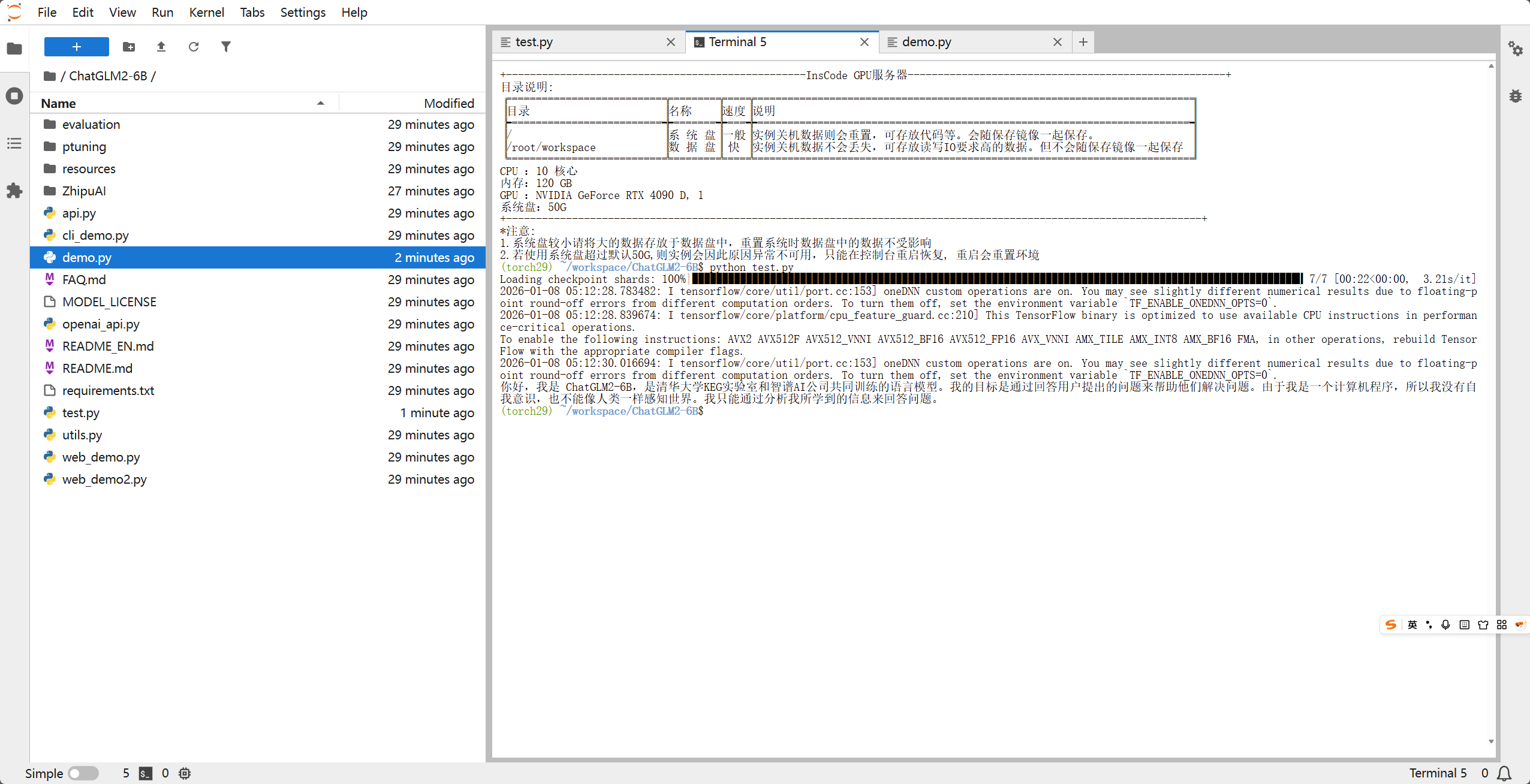The height and width of the screenshot is (784, 1530).
Task: Open the file filter funnel icon
Action: click(225, 47)
